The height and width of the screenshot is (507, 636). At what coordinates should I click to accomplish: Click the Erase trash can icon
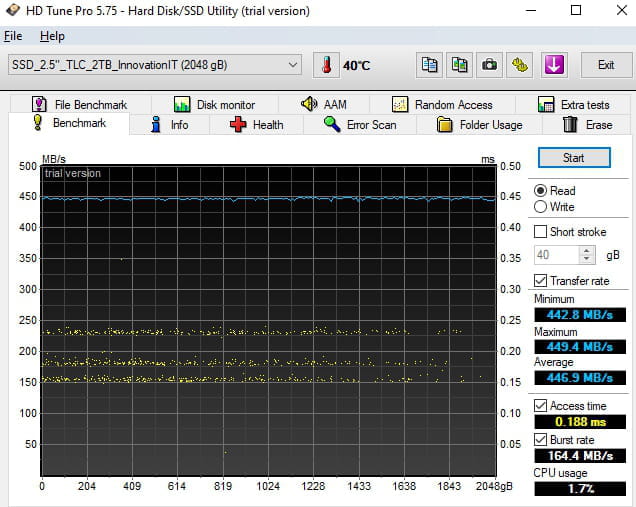(x=570, y=124)
